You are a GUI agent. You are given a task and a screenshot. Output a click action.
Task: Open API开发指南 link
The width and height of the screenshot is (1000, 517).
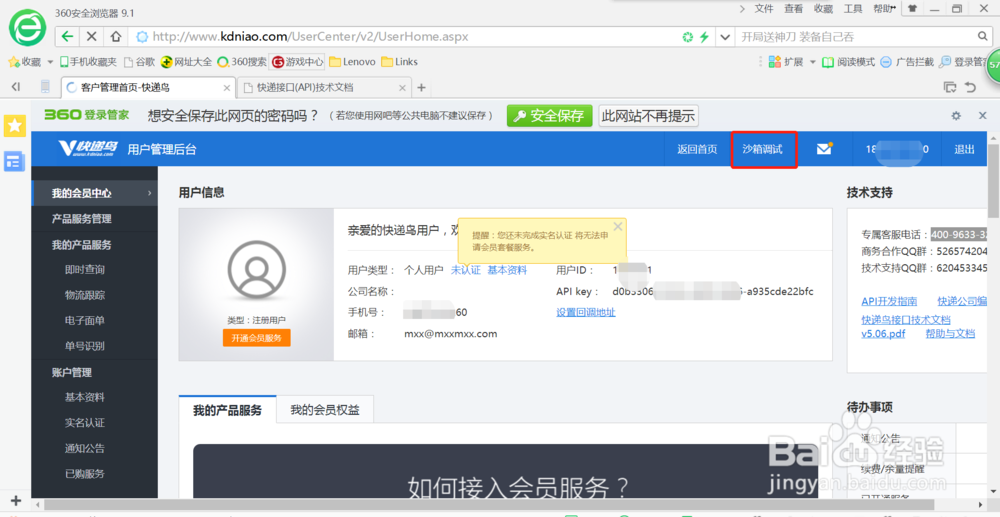point(889,301)
